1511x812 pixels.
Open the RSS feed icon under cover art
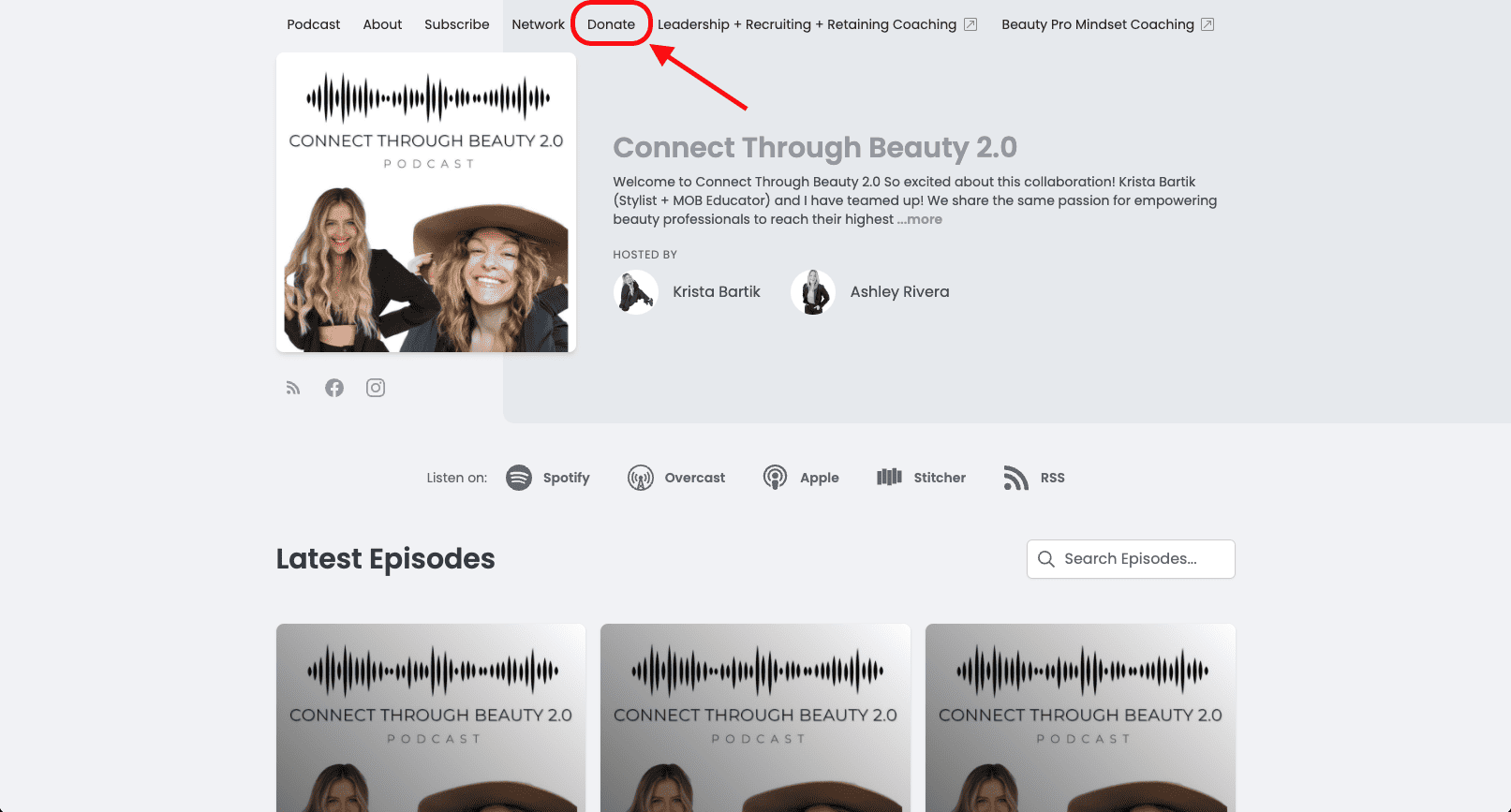tap(293, 388)
